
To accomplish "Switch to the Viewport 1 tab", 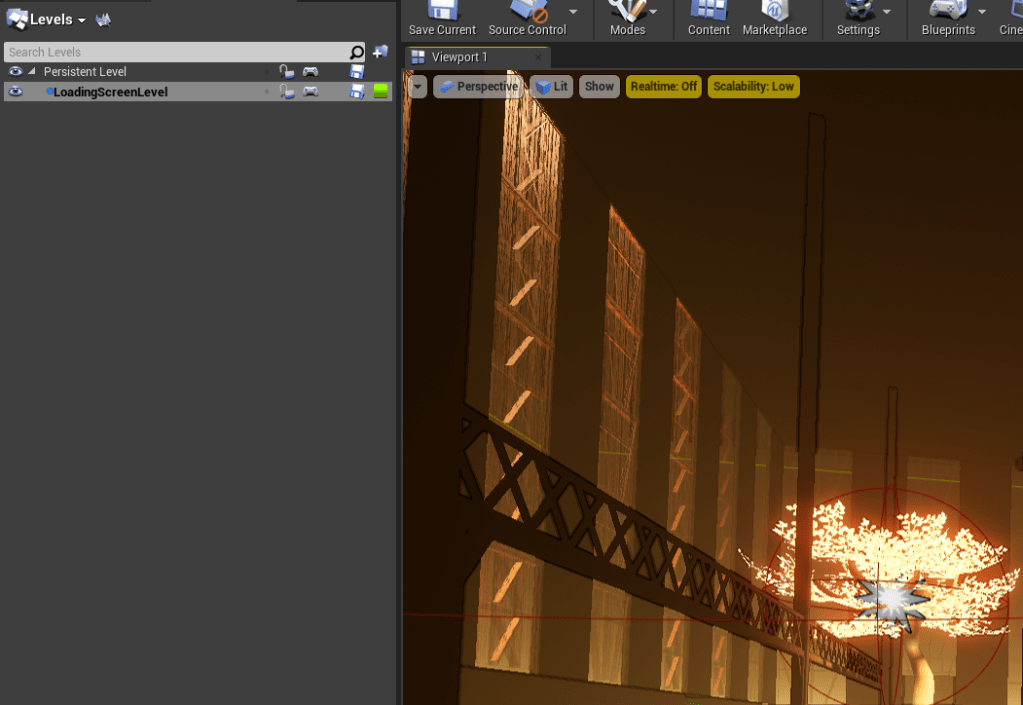I will [x=459, y=57].
